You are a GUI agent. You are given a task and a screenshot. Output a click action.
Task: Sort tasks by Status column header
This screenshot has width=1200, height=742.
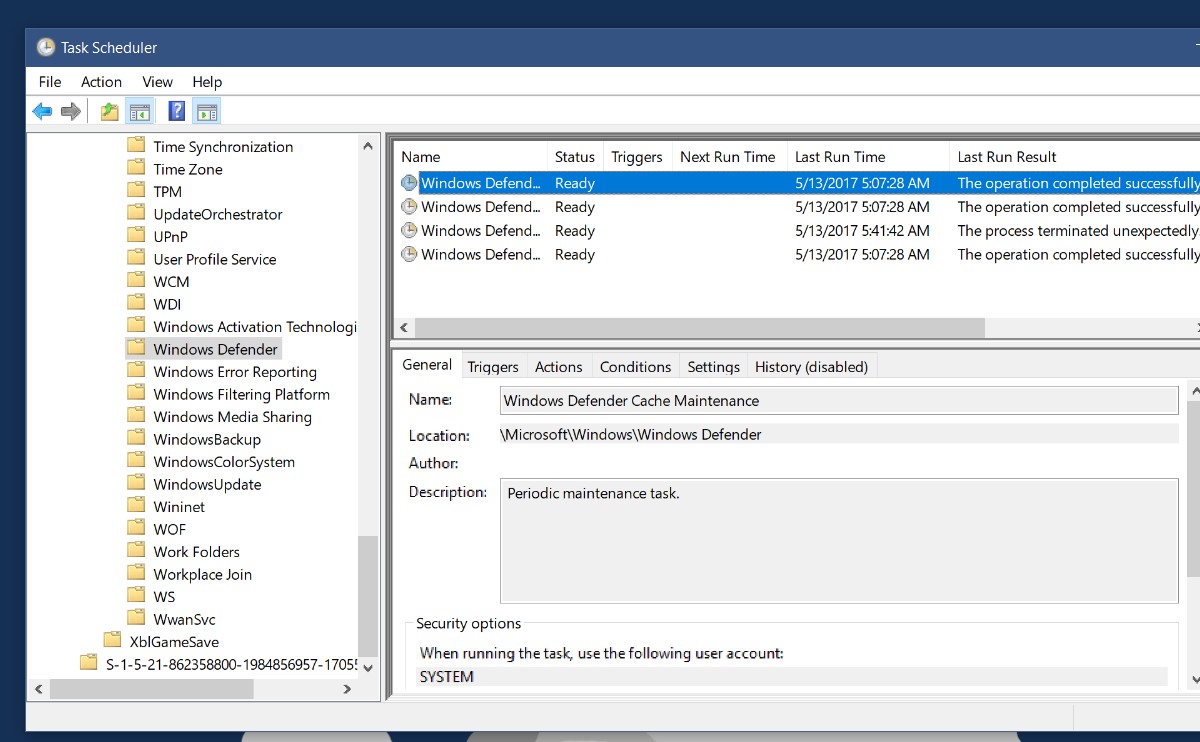coord(574,157)
